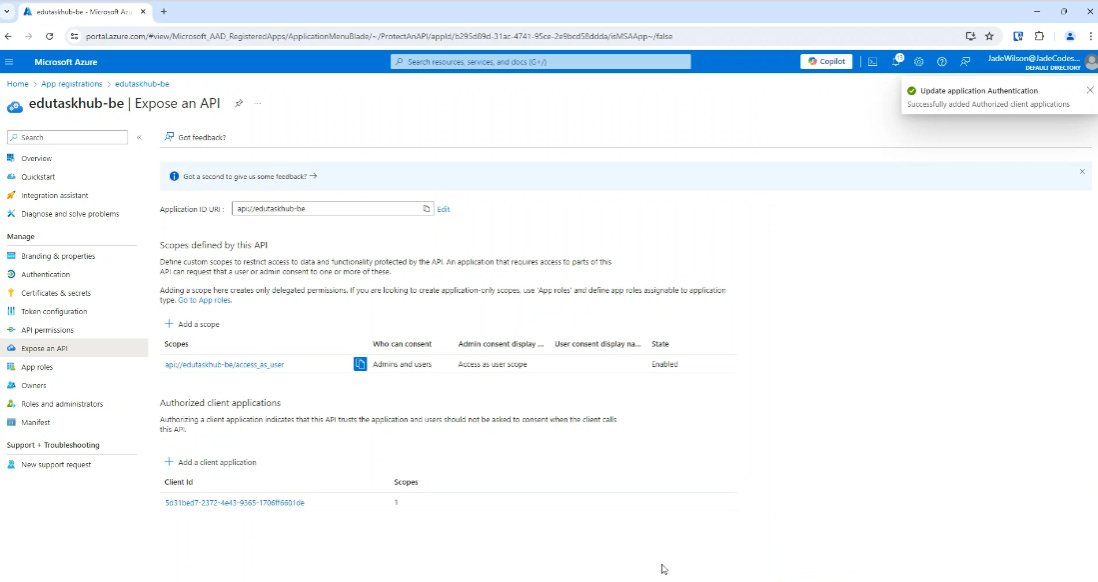Click Add a client application

[210, 462]
